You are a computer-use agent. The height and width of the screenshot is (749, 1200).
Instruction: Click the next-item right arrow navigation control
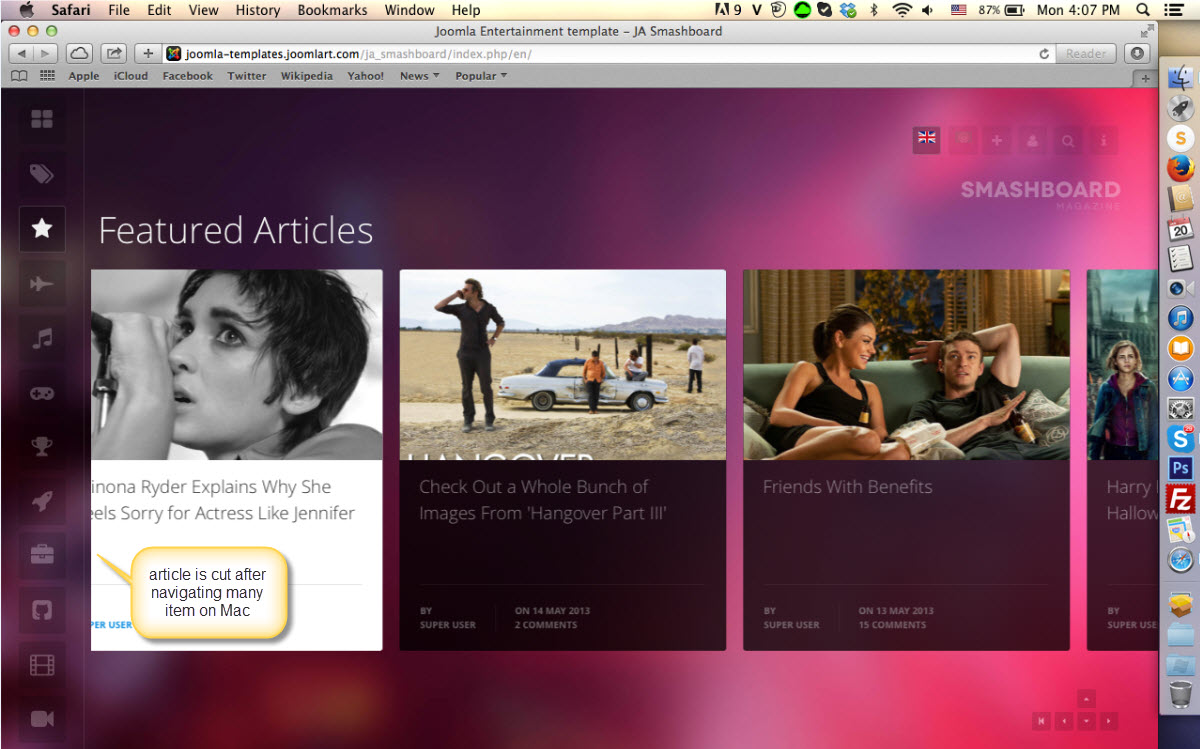click(x=1108, y=721)
